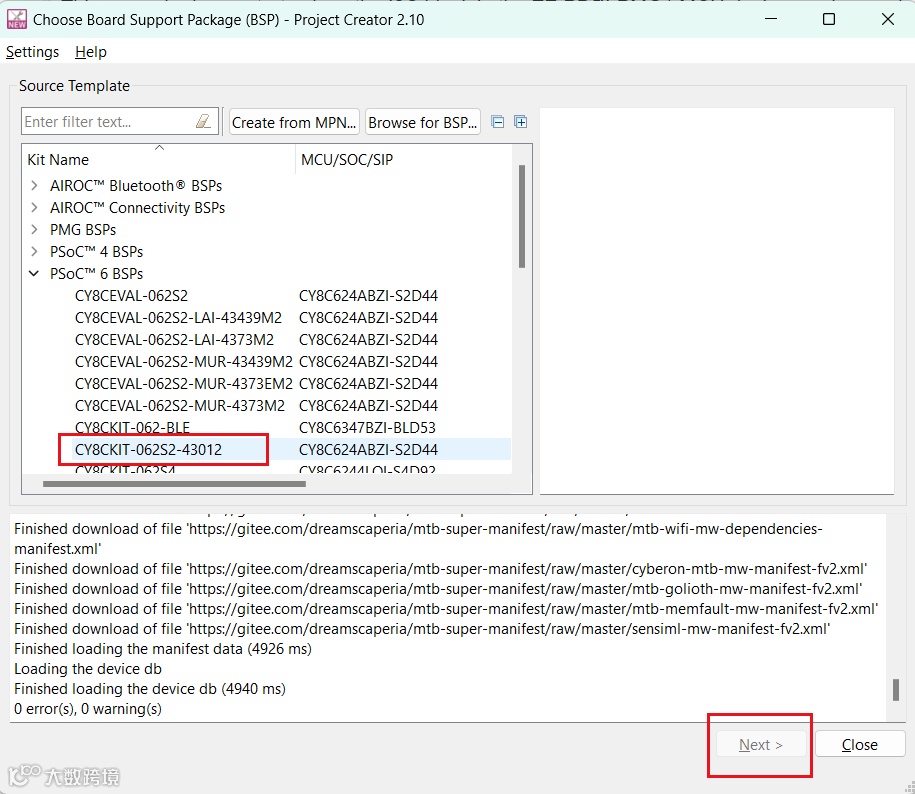This screenshot has height=794, width=915.
Task: Click MCU cell of CY8CKIT-062S2-43012 row
Action: click(368, 450)
